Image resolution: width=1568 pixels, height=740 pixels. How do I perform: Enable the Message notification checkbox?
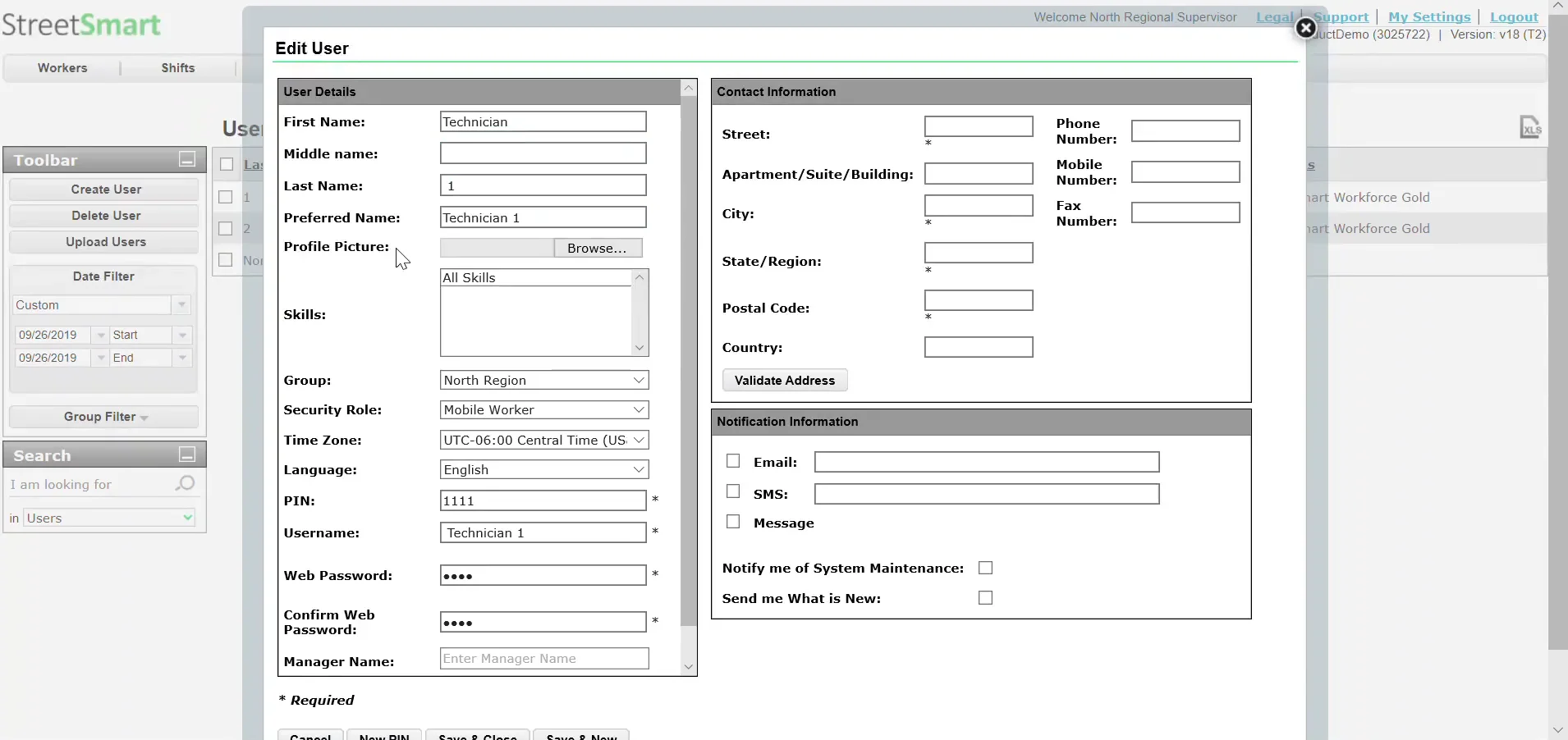point(733,522)
